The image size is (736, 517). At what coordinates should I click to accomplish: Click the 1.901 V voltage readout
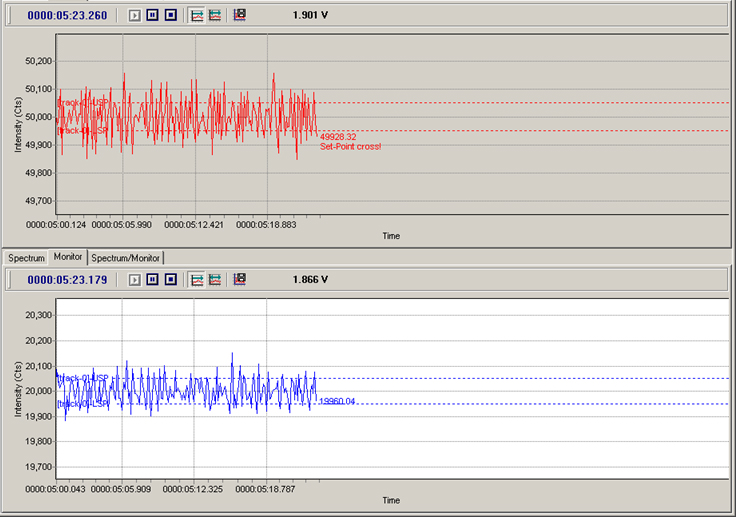coord(310,15)
